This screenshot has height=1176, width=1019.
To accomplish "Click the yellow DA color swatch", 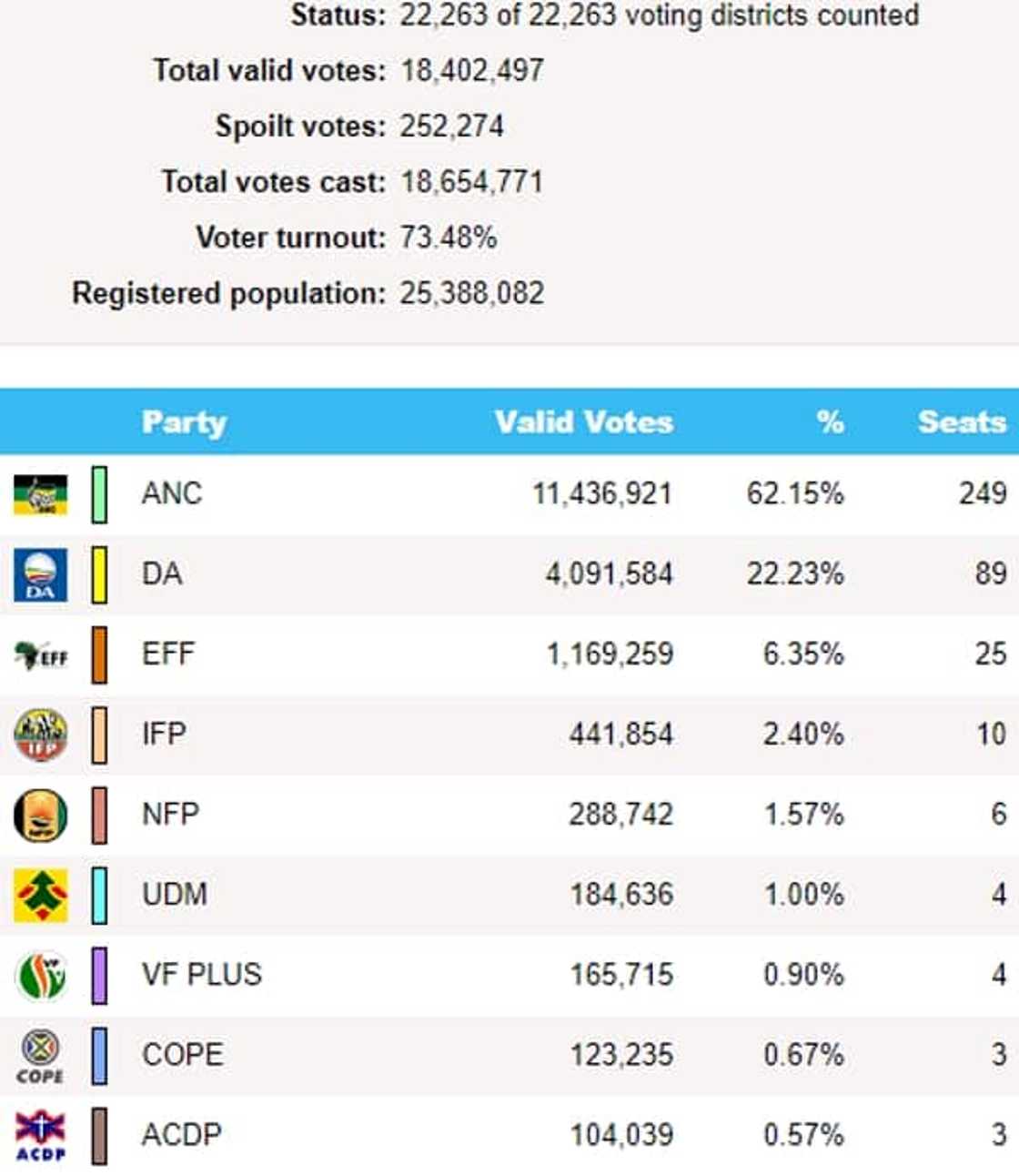I will (x=99, y=574).
